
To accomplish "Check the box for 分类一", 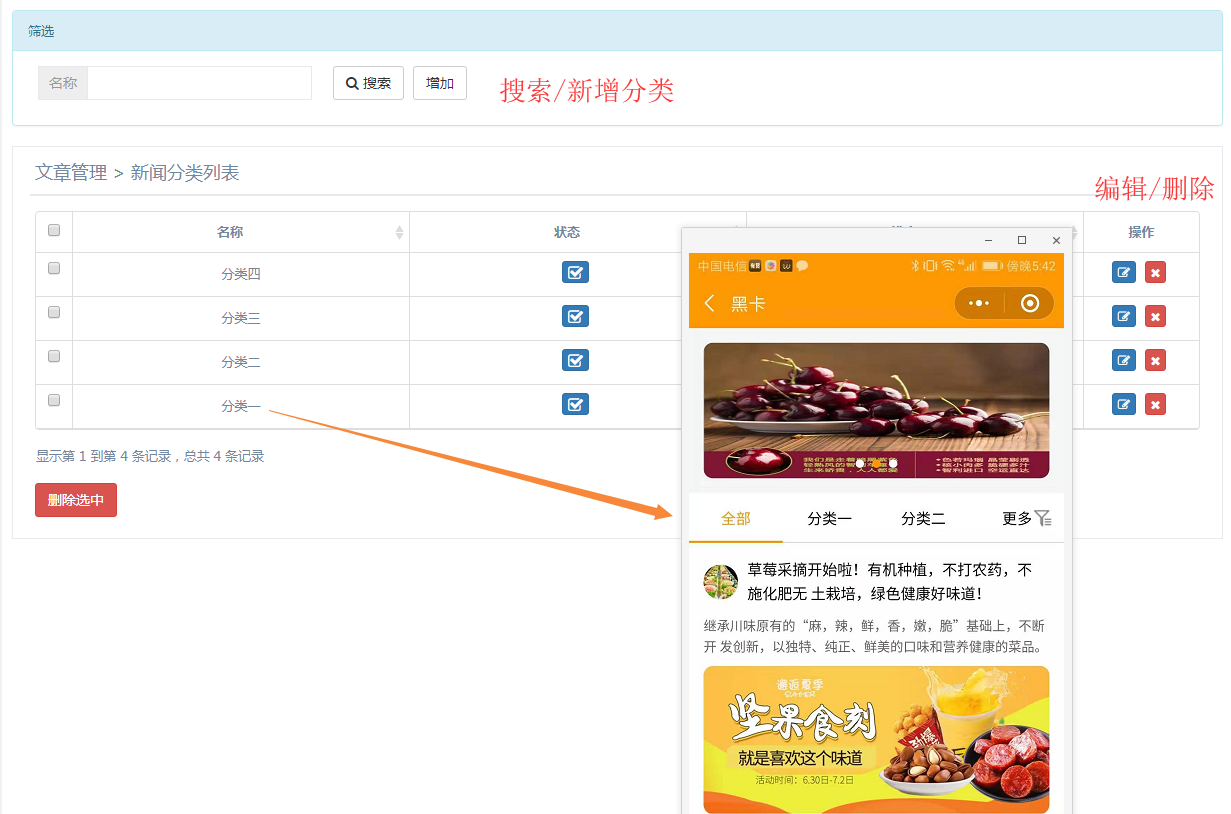I will tap(54, 400).
